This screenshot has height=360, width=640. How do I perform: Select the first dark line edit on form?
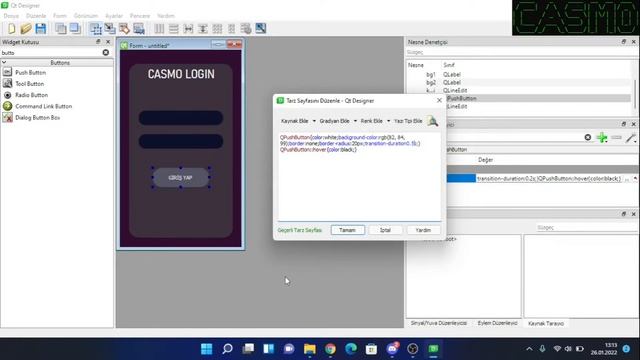[181, 118]
